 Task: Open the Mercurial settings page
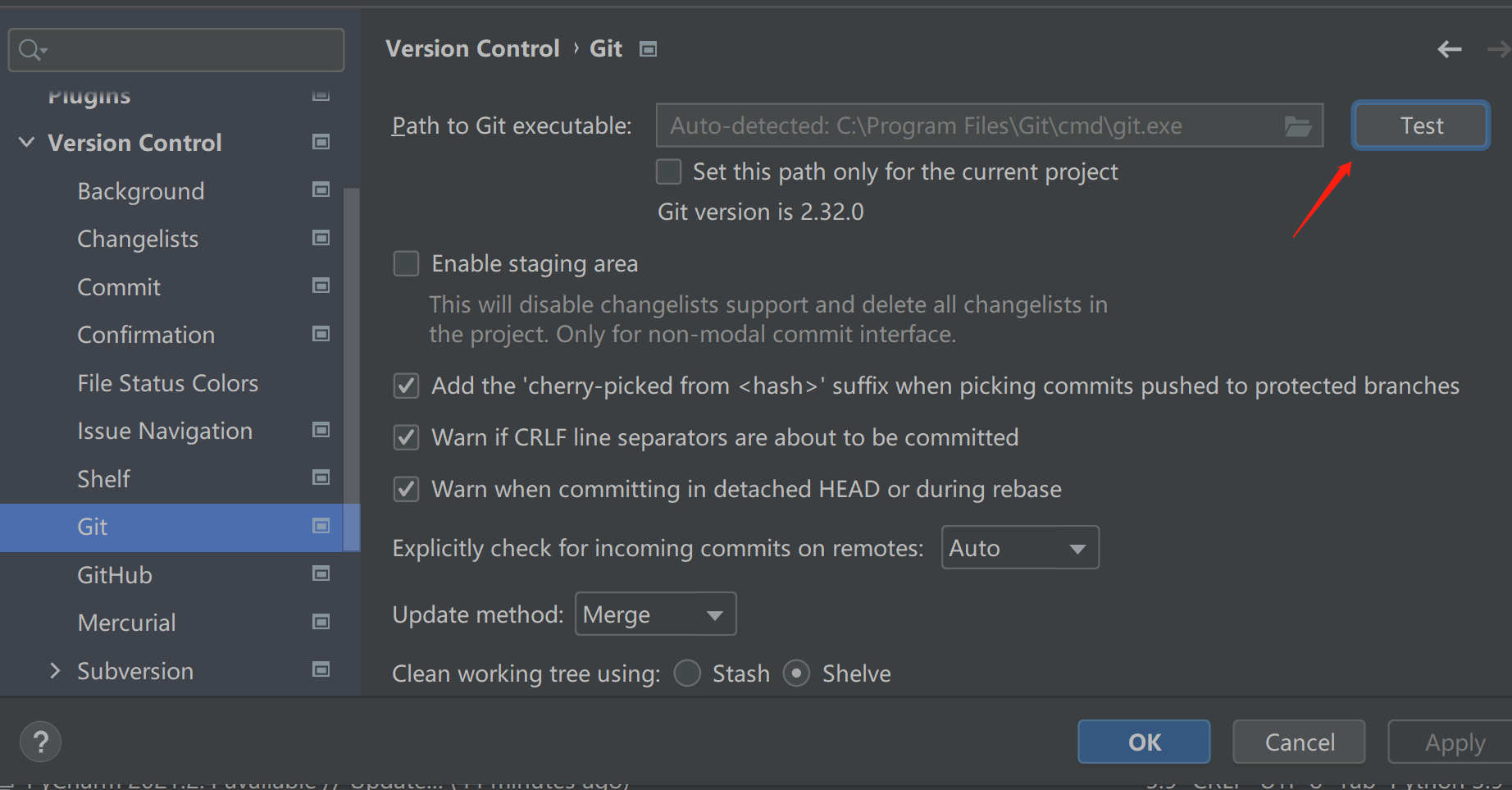126,623
